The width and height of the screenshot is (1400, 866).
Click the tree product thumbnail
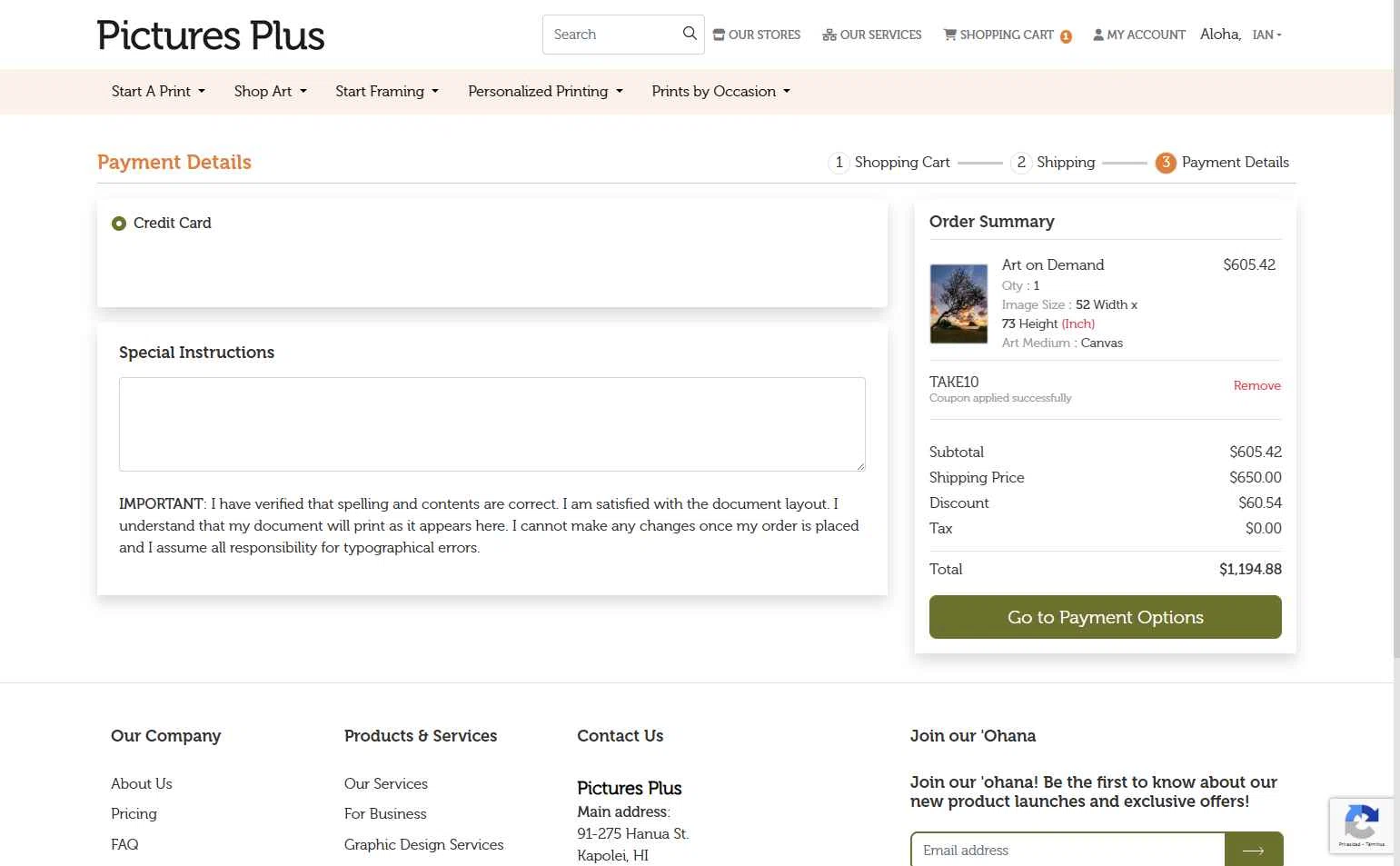tap(958, 304)
